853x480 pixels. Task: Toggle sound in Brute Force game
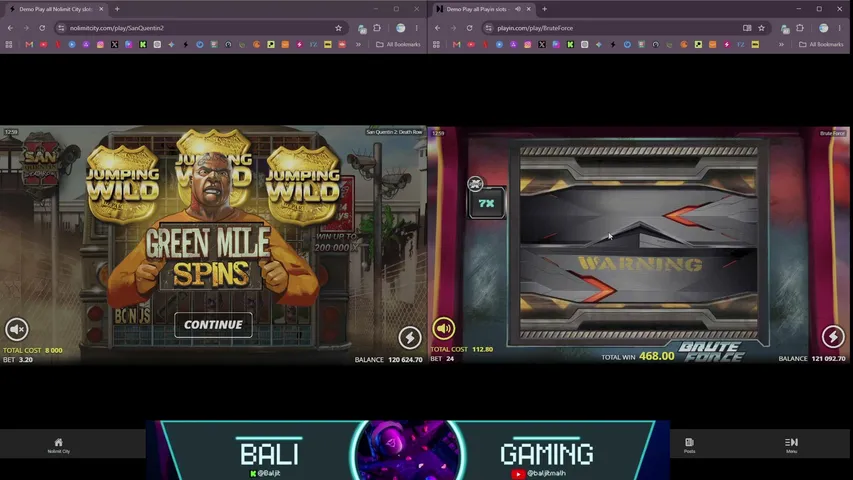(x=444, y=328)
